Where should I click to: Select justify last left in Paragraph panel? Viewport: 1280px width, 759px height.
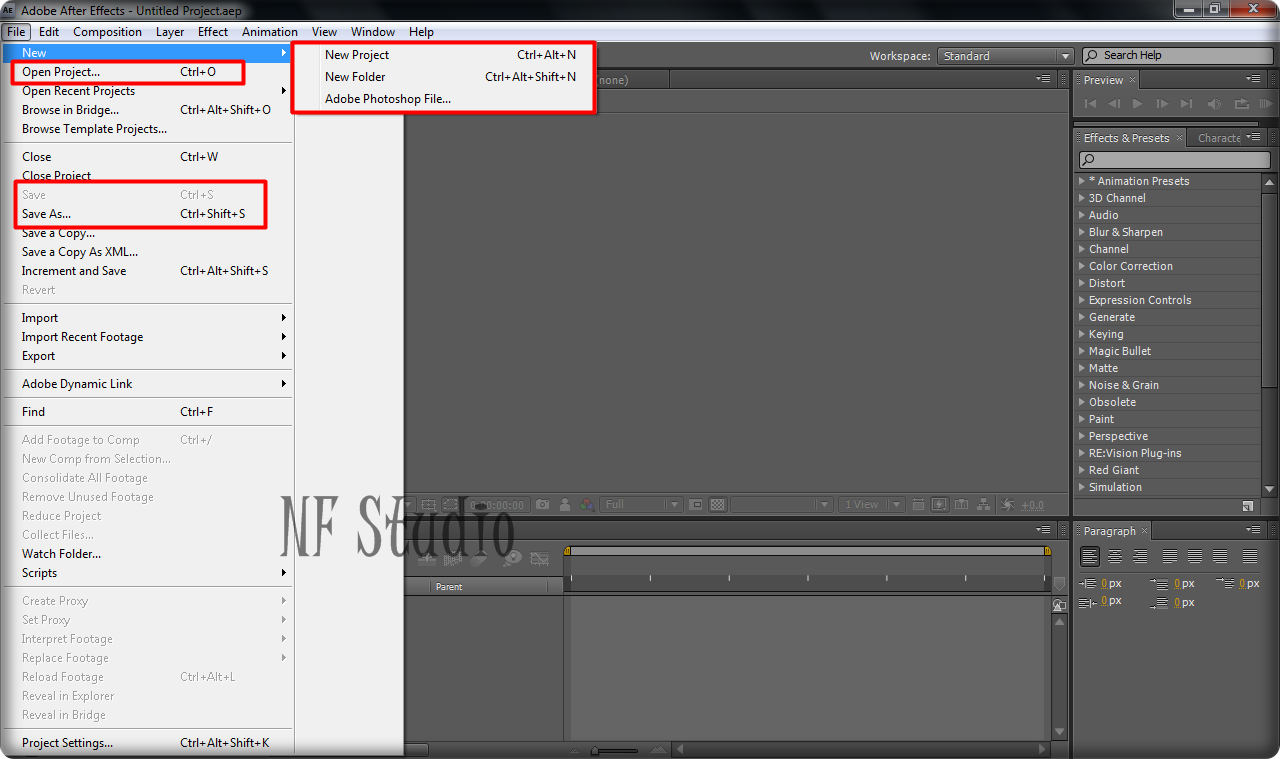click(1170, 556)
